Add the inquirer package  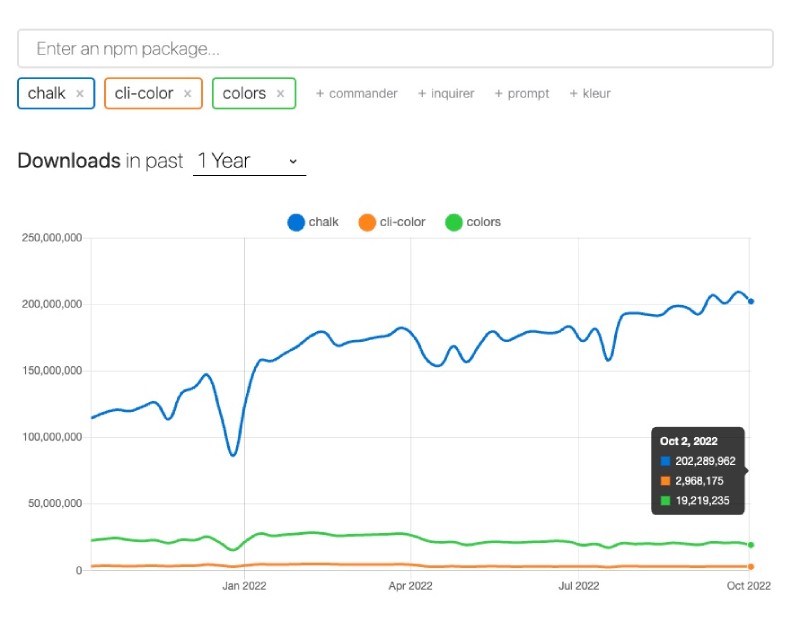point(446,93)
